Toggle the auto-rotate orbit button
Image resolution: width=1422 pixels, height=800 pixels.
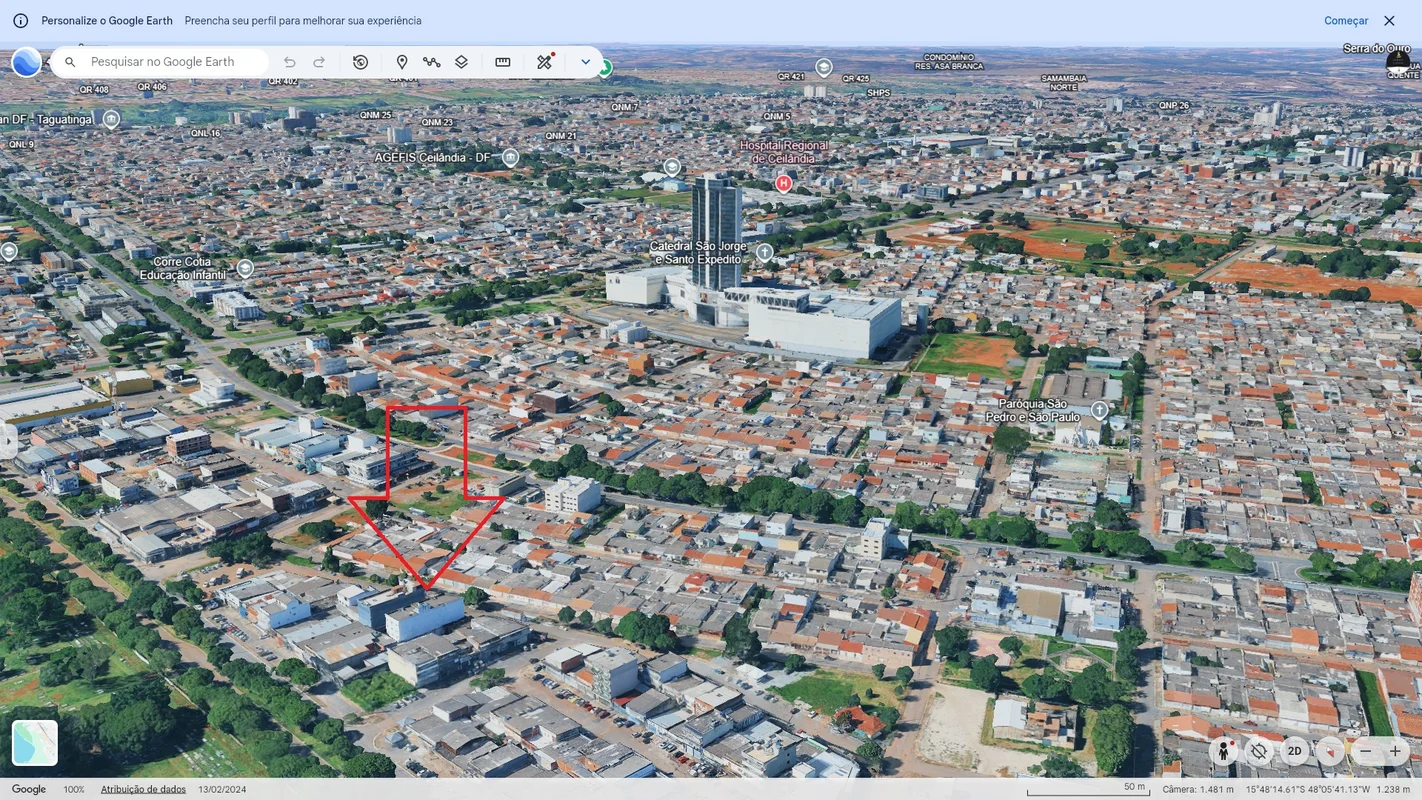pyautogui.click(x=1259, y=751)
